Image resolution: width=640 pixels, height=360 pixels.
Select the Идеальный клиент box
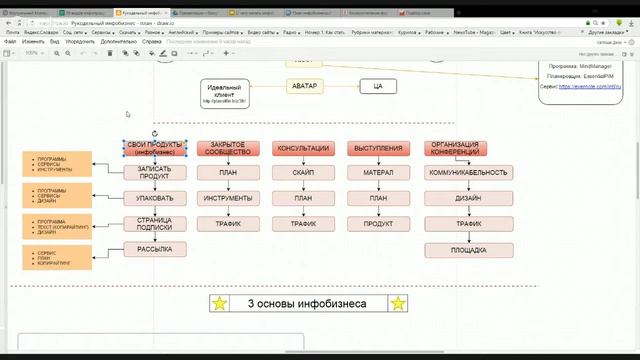click(224, 93)
